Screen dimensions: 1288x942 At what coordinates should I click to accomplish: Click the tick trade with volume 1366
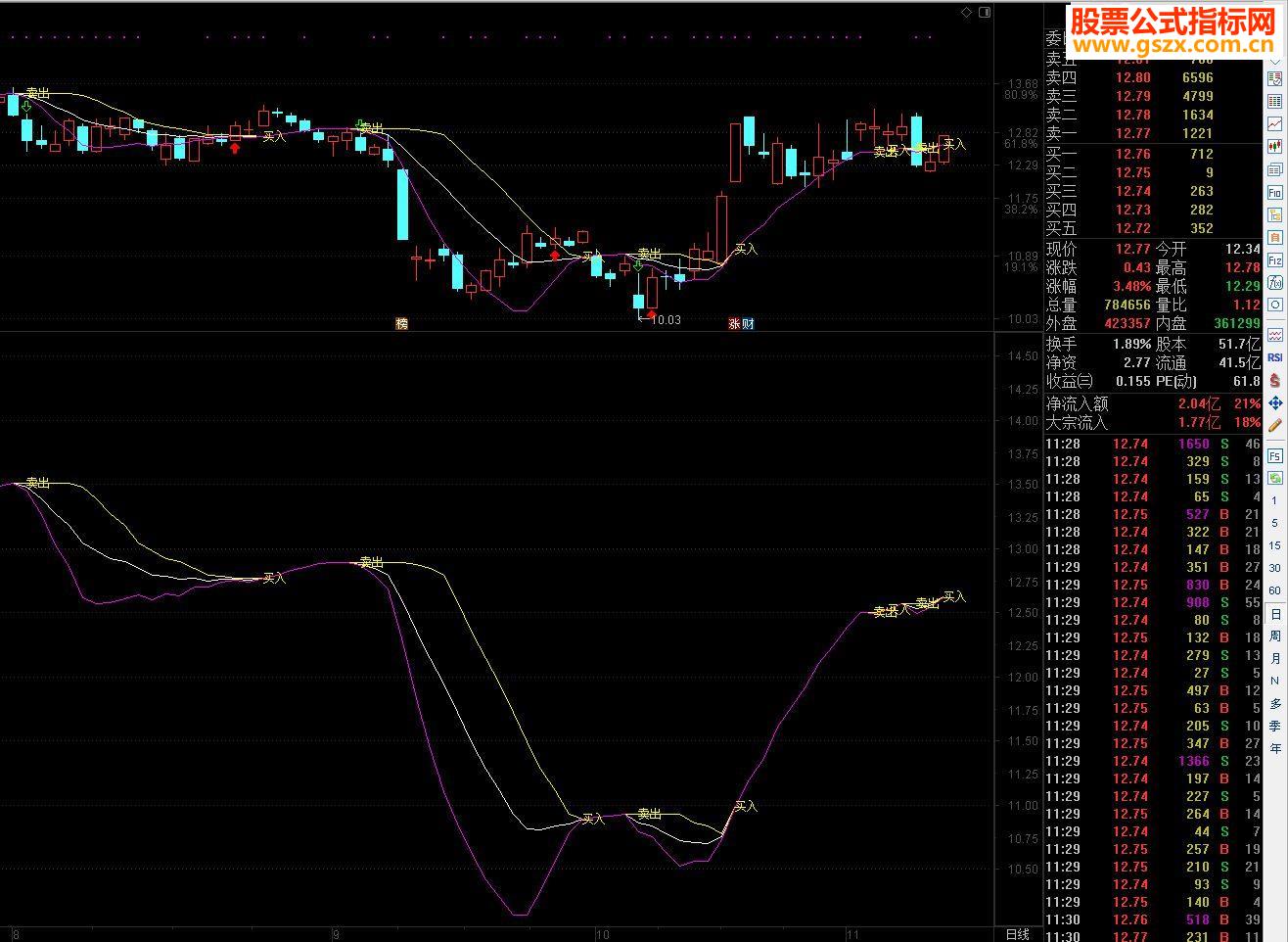click(x=1155, y=761)
